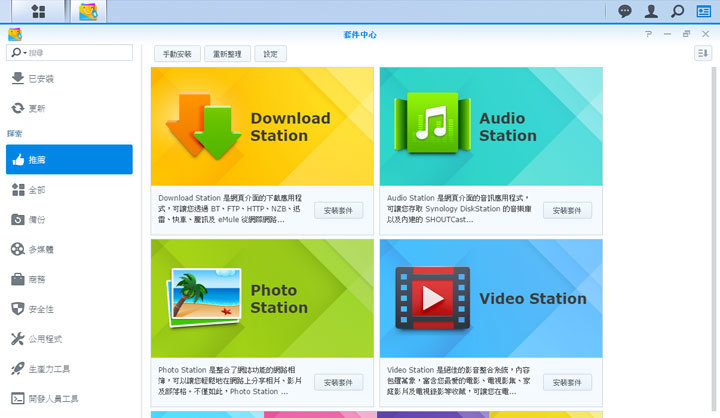Click the 重新整理 button
This screenshot has width=720, height=418.
coord(227,53)
